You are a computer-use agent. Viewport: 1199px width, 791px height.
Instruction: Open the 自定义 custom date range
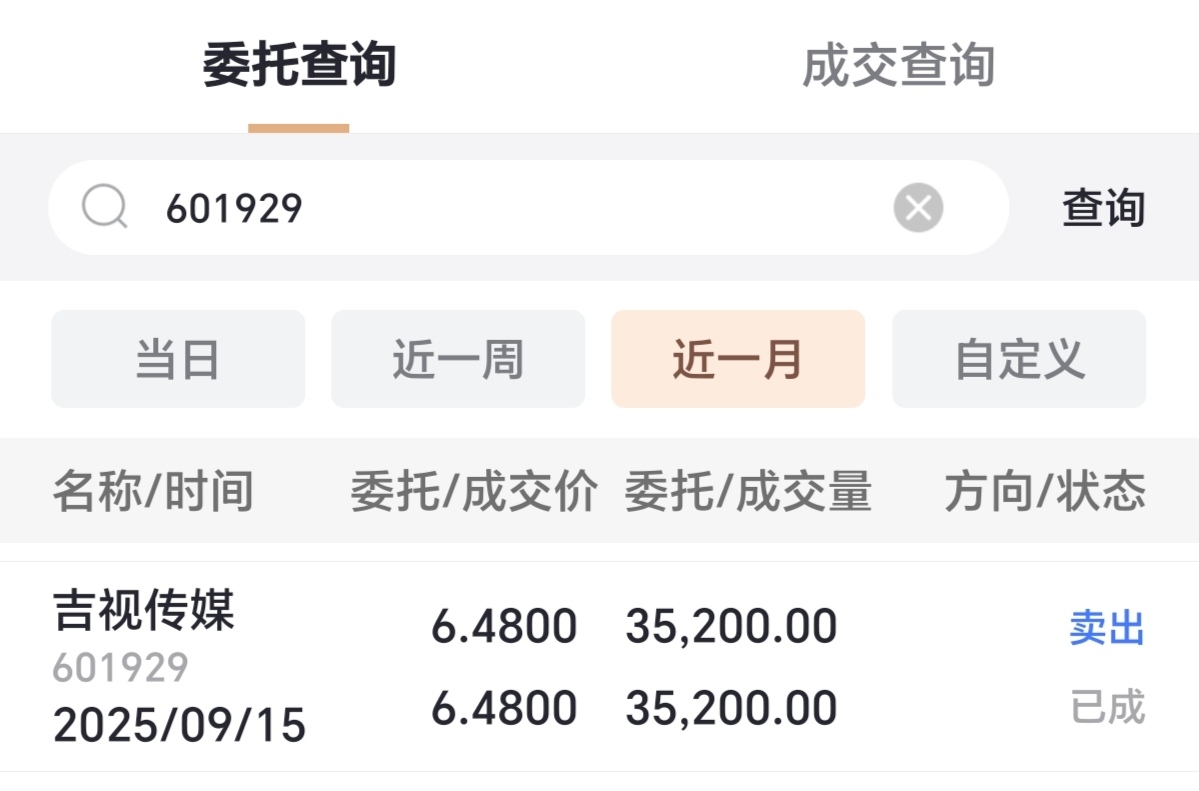1019,359
